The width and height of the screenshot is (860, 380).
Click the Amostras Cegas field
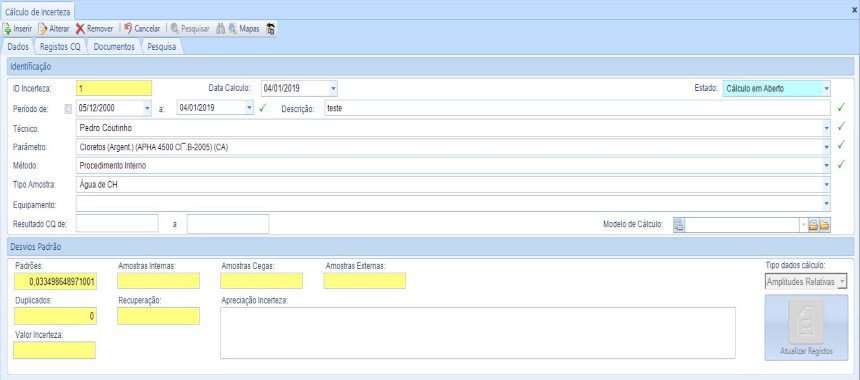262,281
